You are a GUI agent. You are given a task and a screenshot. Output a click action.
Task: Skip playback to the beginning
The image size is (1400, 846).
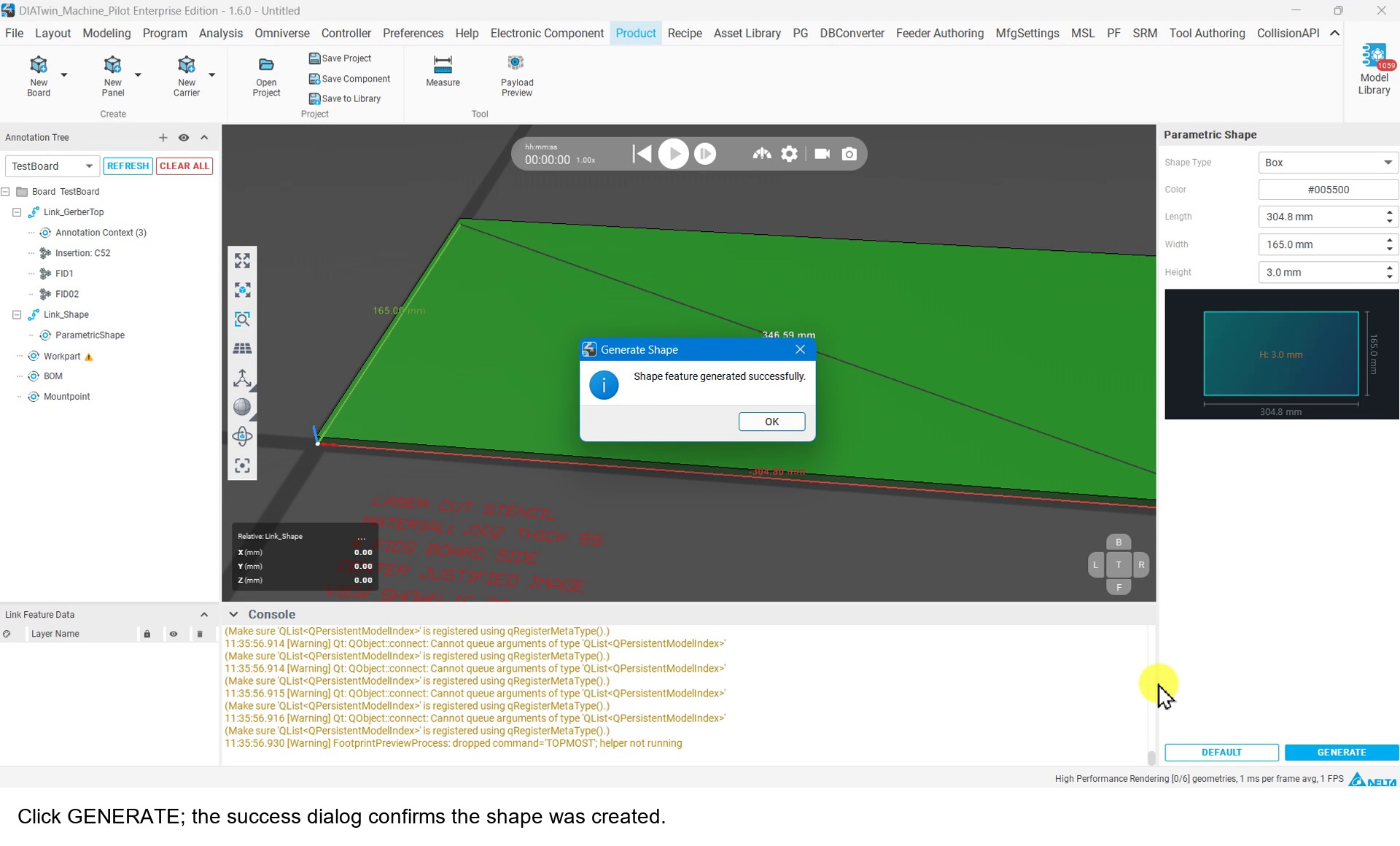[x=642, y=154]
